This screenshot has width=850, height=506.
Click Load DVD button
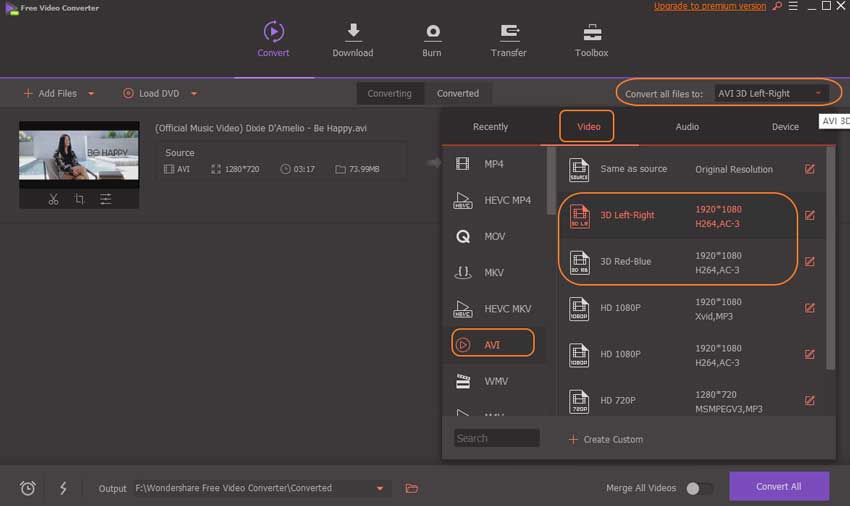click(x=151, y=93)
